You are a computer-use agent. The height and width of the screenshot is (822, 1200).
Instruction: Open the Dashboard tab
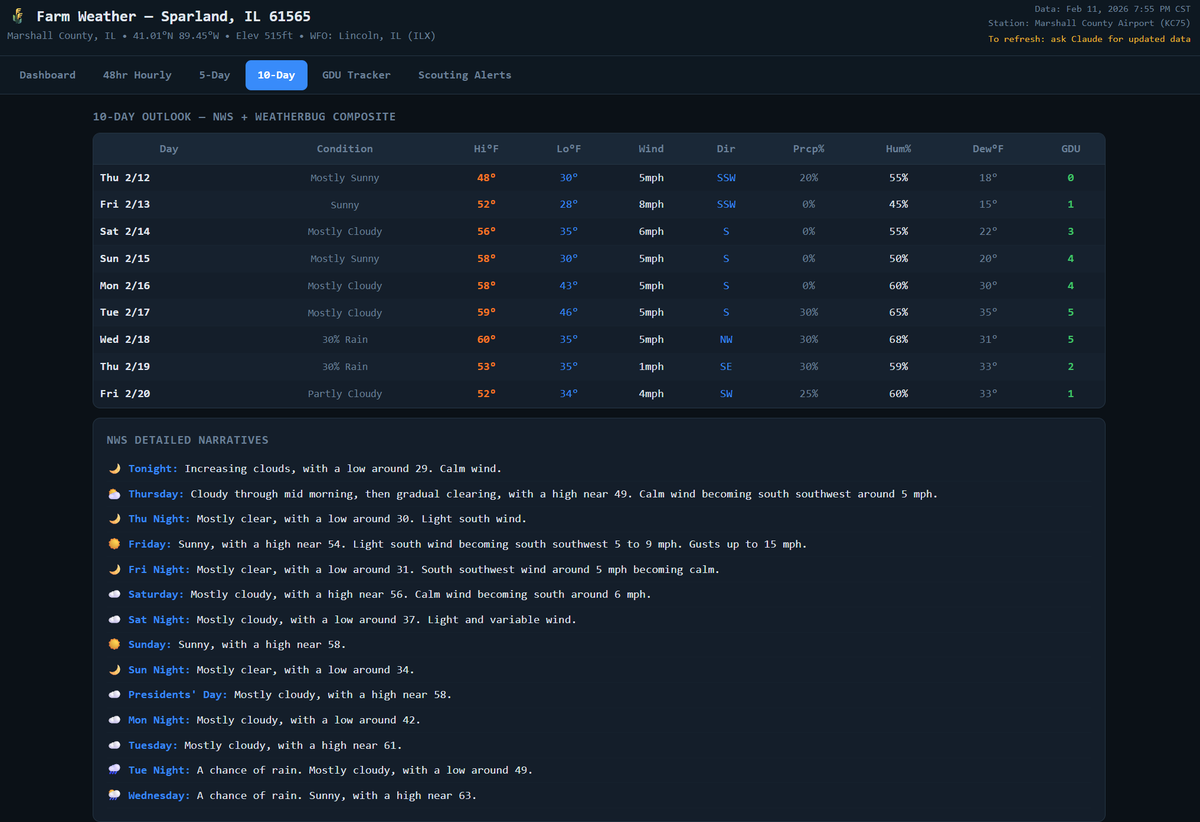47,75
